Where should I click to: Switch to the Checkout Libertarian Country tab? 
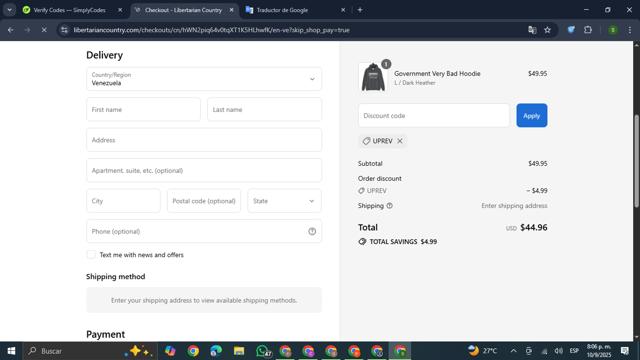184,10
